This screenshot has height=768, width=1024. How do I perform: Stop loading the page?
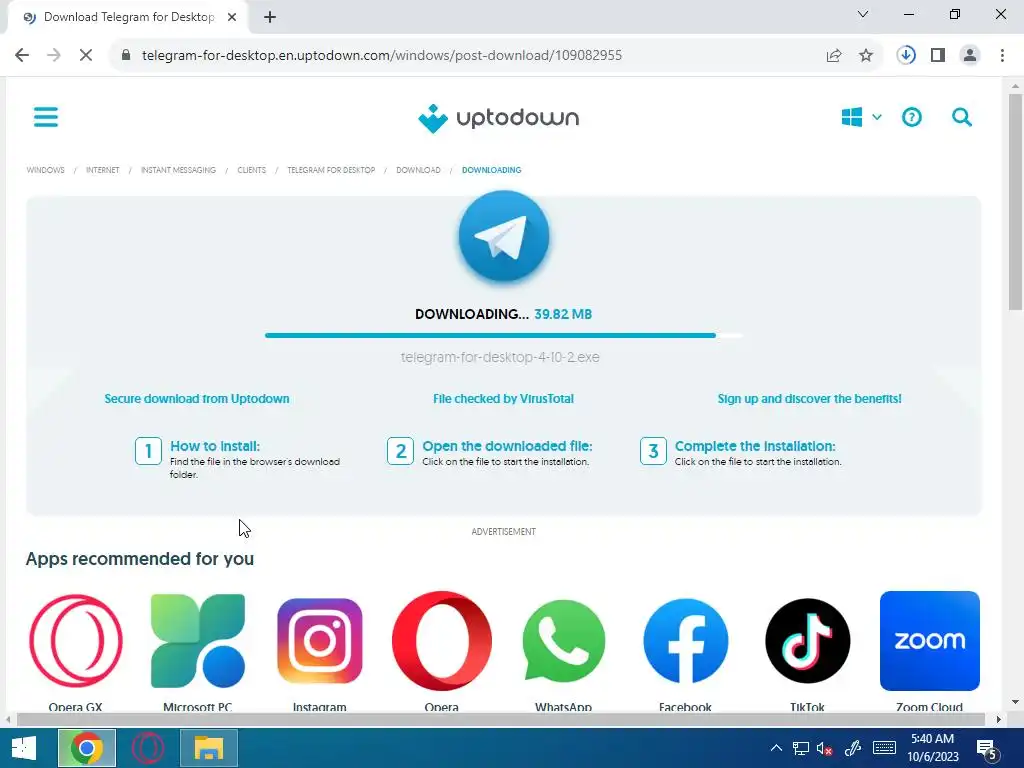pyautogui.click(x=86, y=56)
